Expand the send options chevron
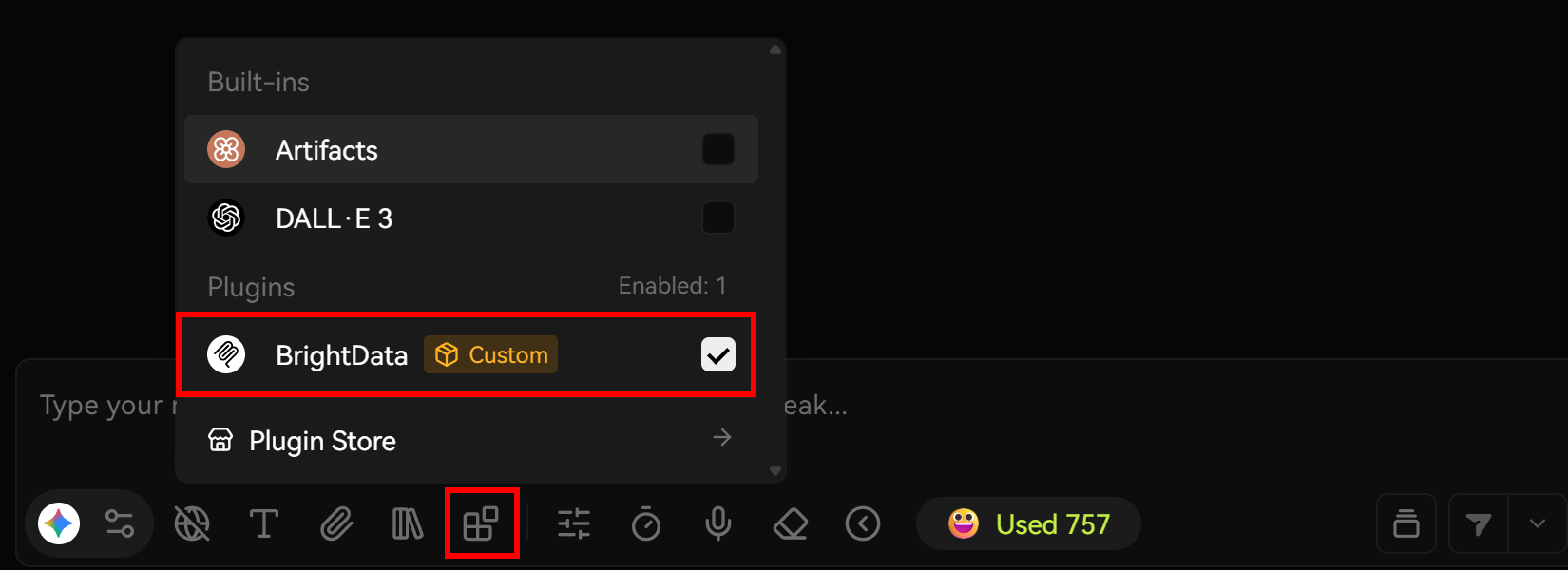Image resolution: width=1568 pixels, height=570 pixels. [1538, 523]
